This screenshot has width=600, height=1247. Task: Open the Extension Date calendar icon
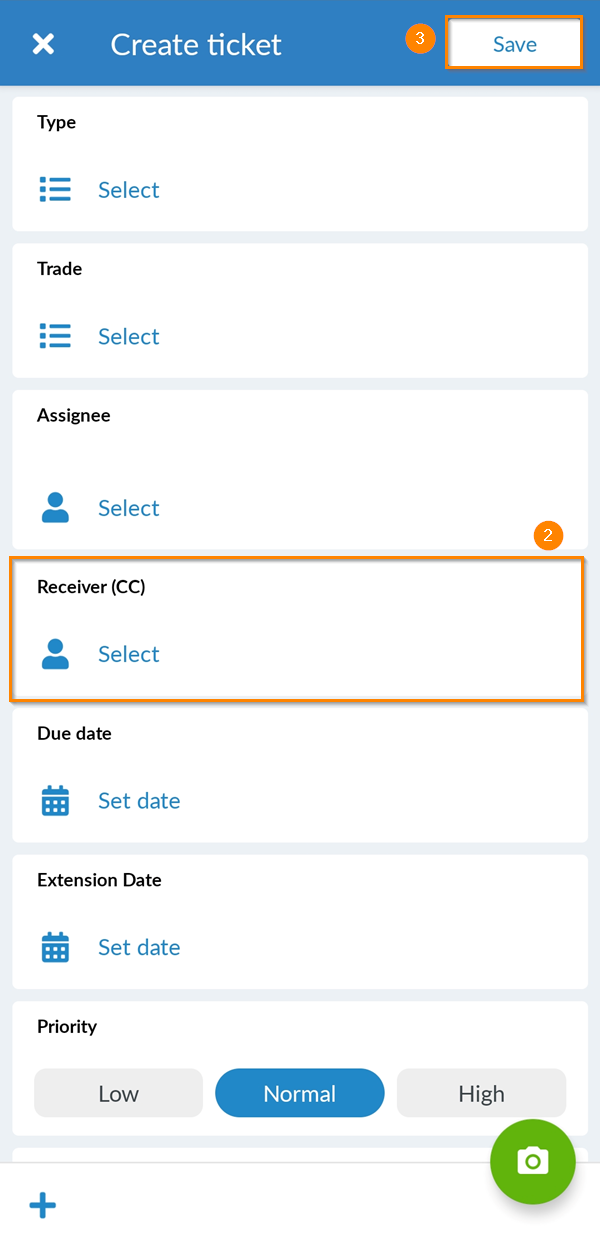(55, 947)
